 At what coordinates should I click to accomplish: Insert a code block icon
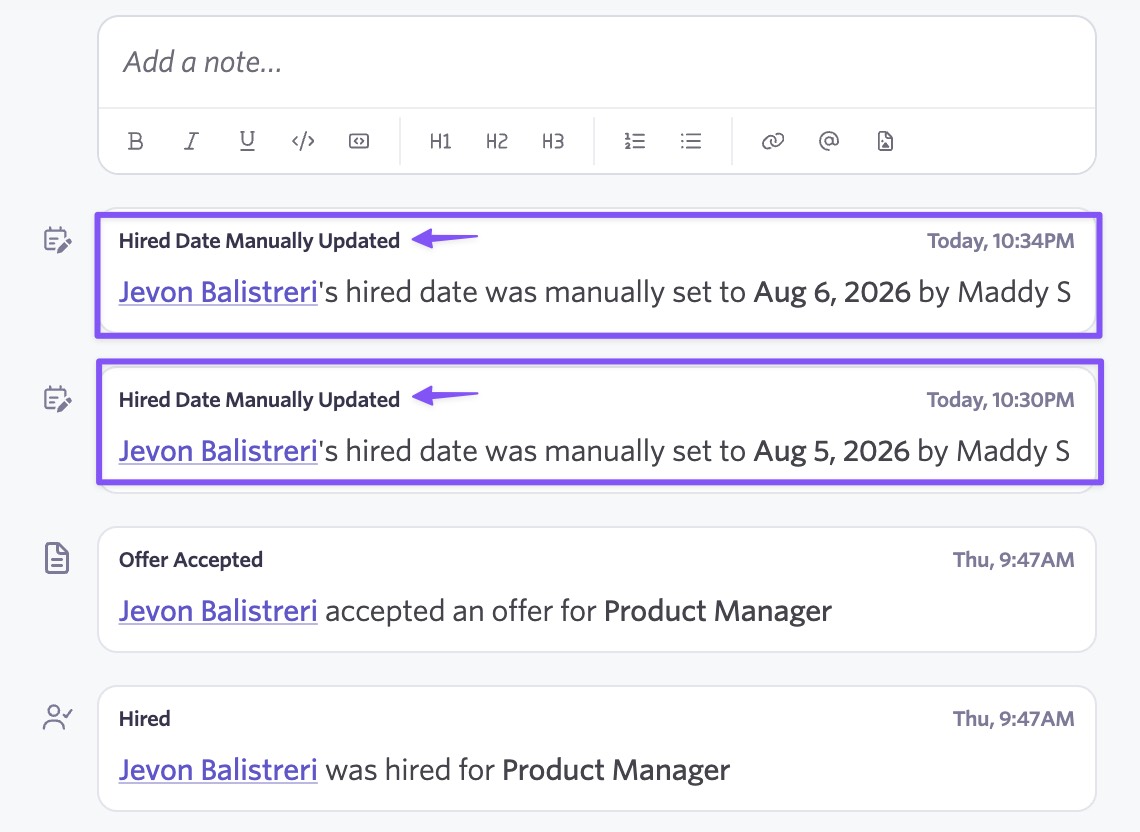[x=359, y=141]
